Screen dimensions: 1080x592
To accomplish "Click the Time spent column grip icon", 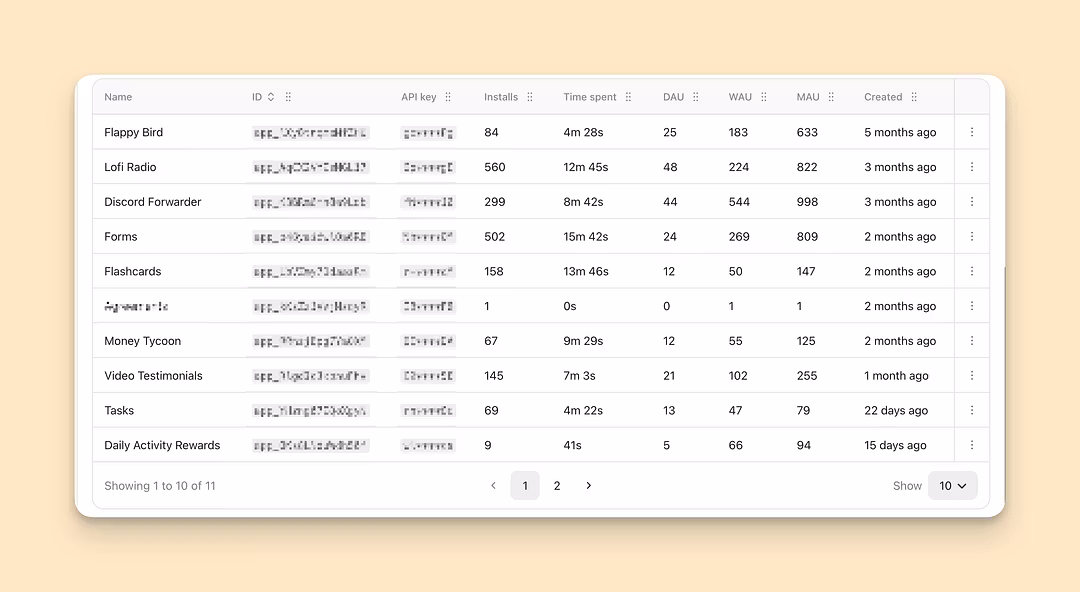I will (628, 97).
